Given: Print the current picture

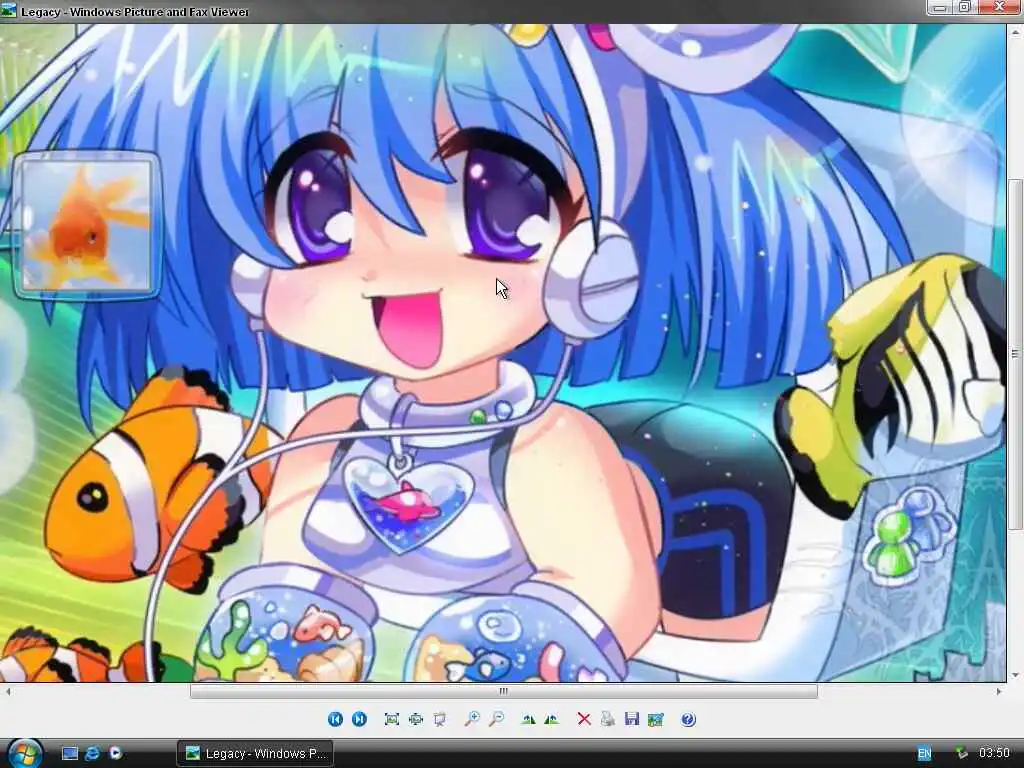Looking at the screenshot, I should click(x=607, y=719).
